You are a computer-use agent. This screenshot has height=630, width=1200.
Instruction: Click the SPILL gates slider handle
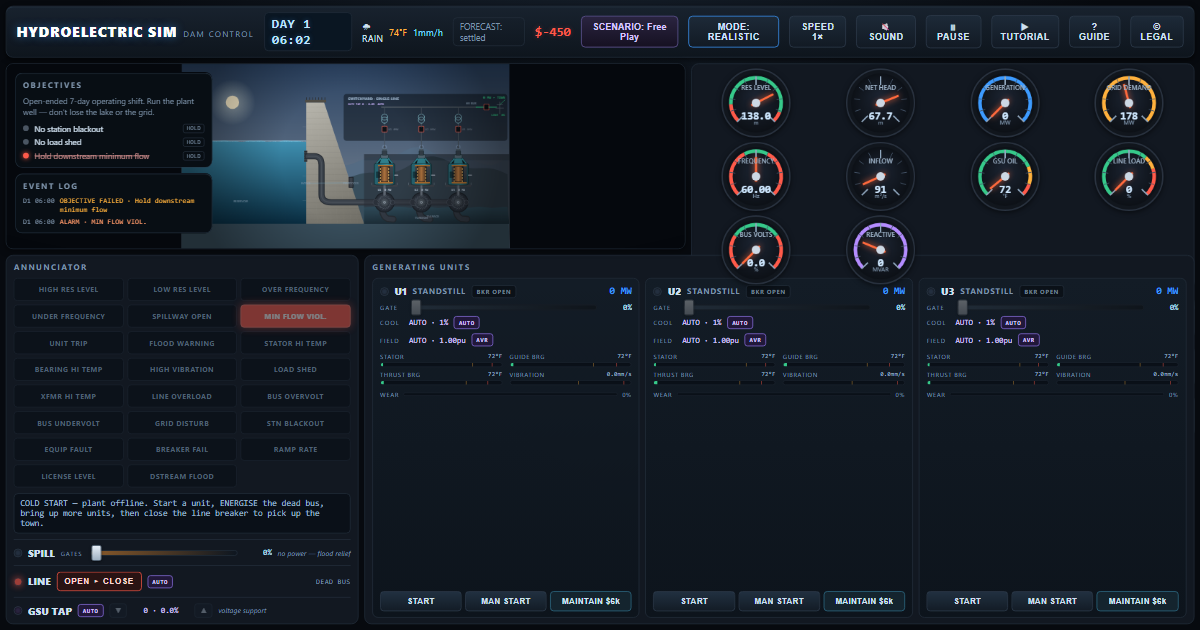[x=96, y=553]
